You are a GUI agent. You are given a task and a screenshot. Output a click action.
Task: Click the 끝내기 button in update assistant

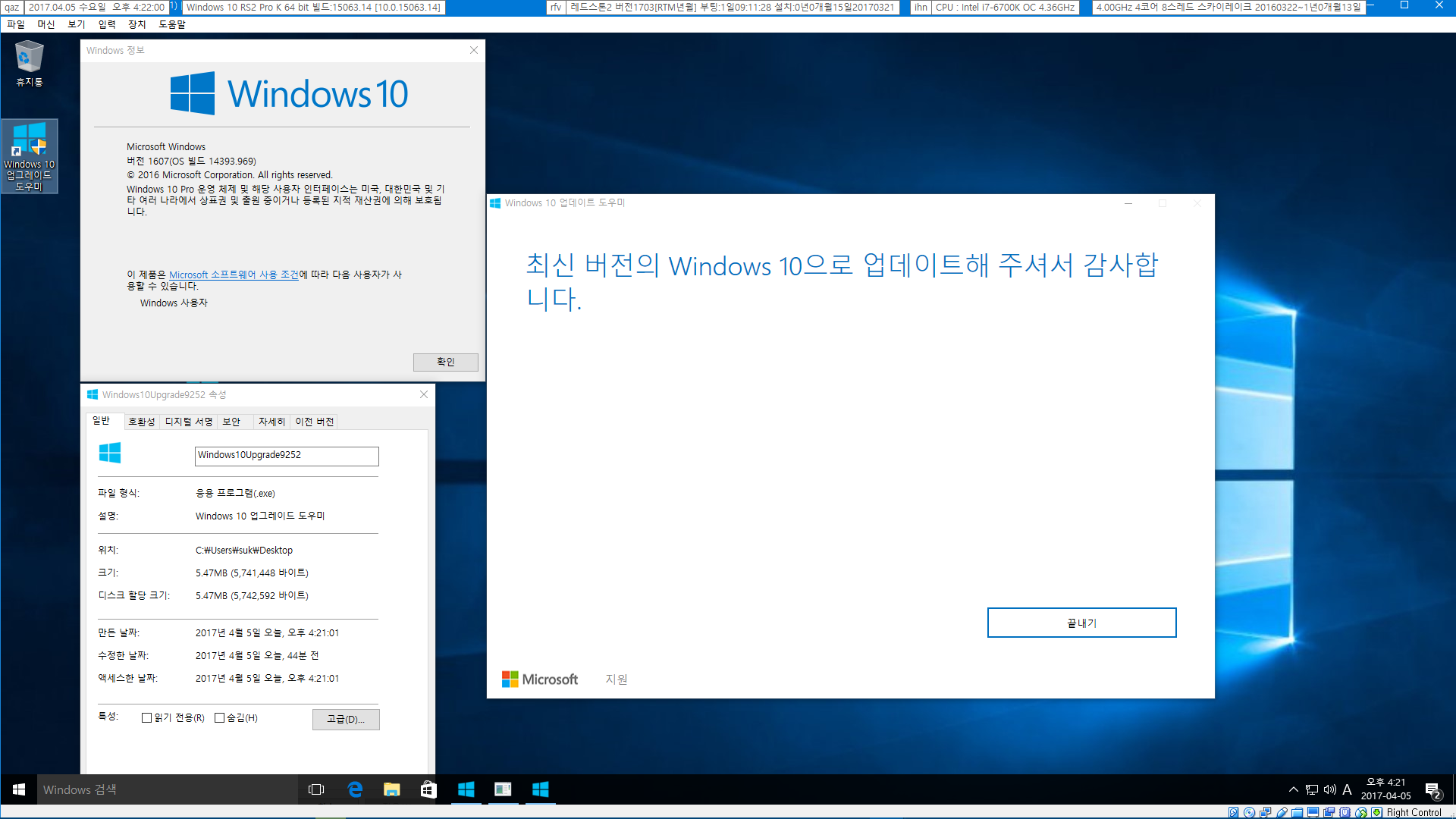tap(1081, 623)
